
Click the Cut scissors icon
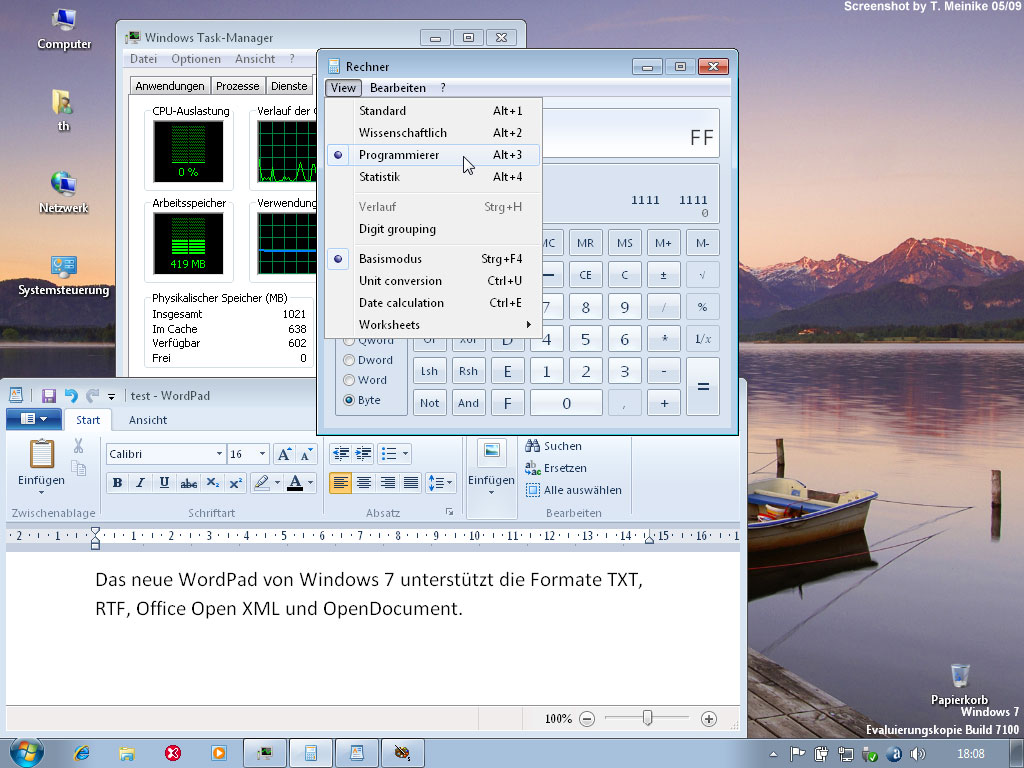(78, 446)
